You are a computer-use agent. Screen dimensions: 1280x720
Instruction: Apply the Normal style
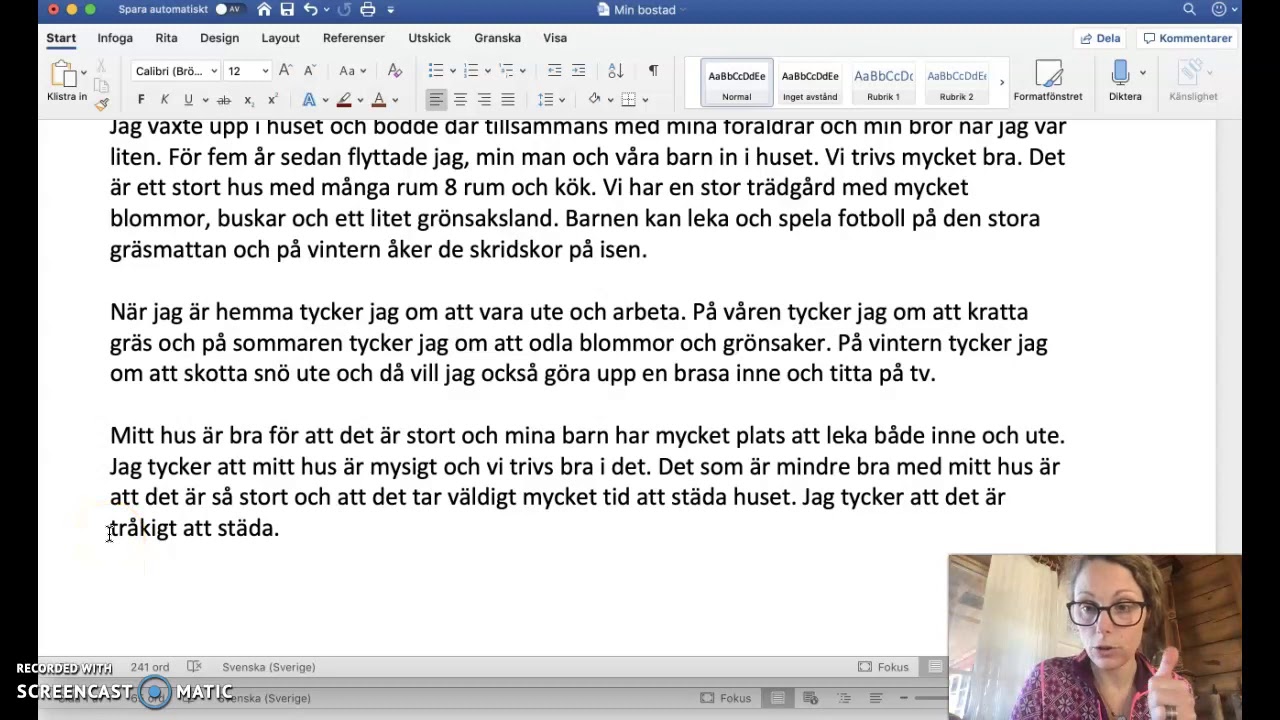(737, 82)
